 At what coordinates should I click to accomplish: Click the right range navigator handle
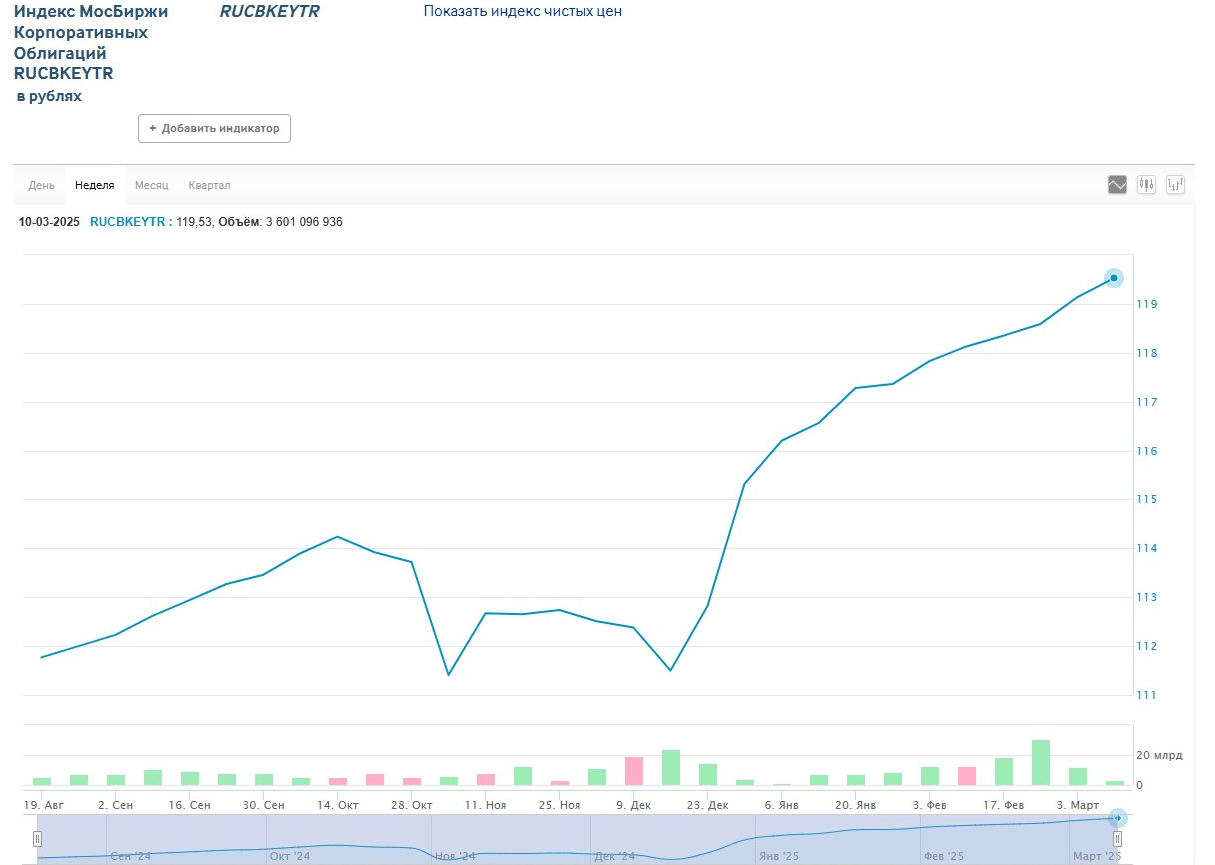[1118, 839]
